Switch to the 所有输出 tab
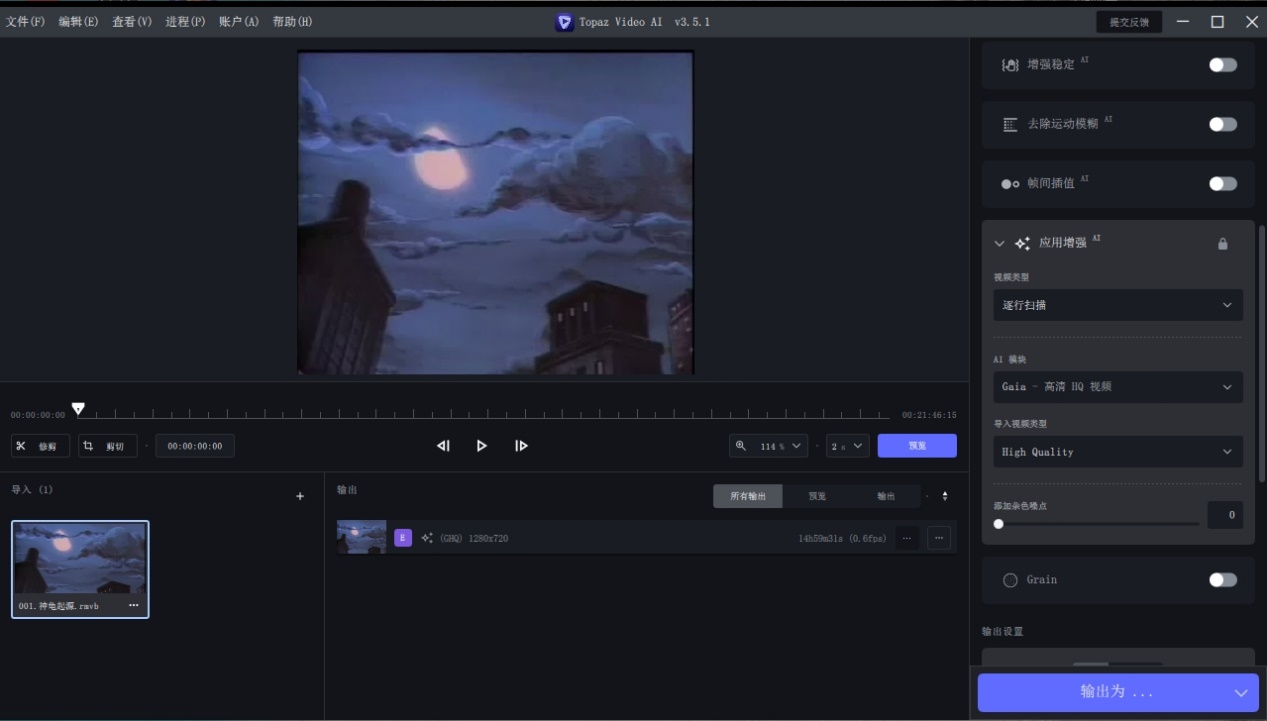 pyautogui.click(x=748, y=496)
